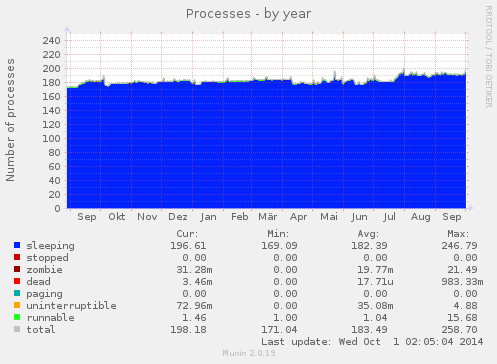Click the green runnable legend swatch
497x364 pixels.
17,317
